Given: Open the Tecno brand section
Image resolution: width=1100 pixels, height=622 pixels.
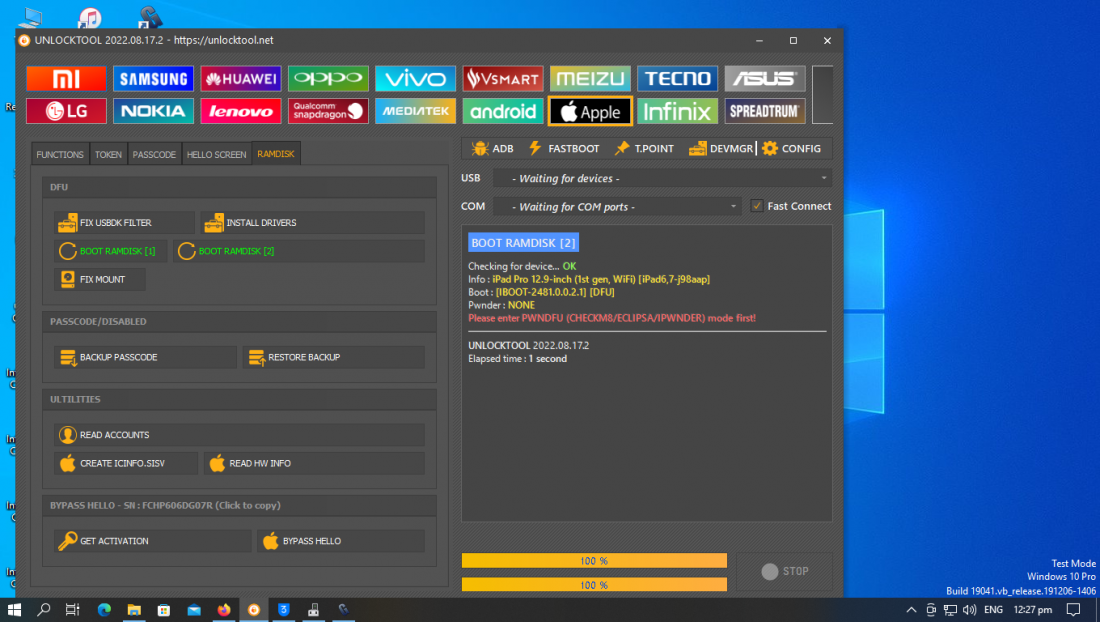Looking at the screenshot, I should point(677,79).
